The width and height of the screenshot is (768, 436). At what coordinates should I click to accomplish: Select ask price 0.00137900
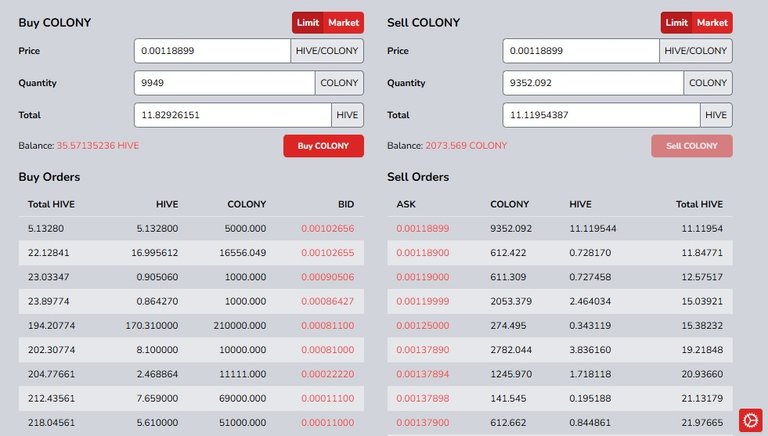pyautogui.click(x=423, y=421)
